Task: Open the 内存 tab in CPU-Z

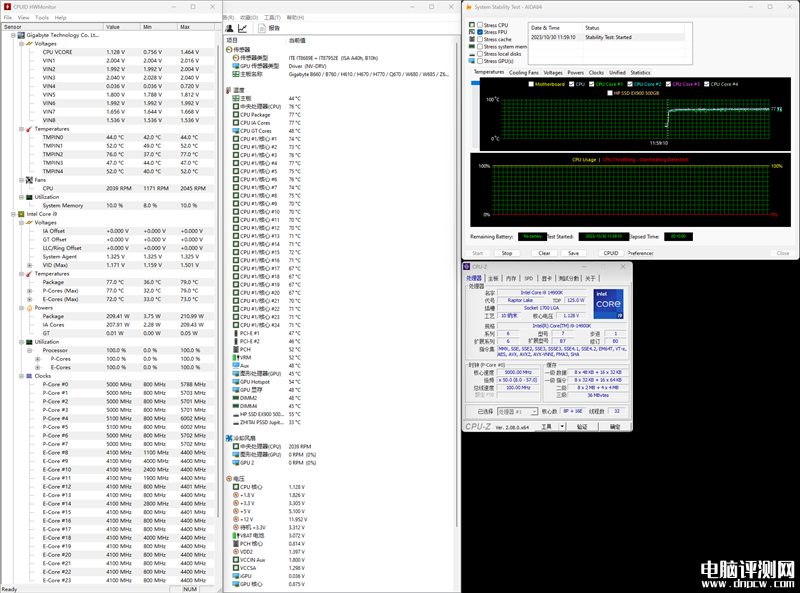Action: click(511, 279)
